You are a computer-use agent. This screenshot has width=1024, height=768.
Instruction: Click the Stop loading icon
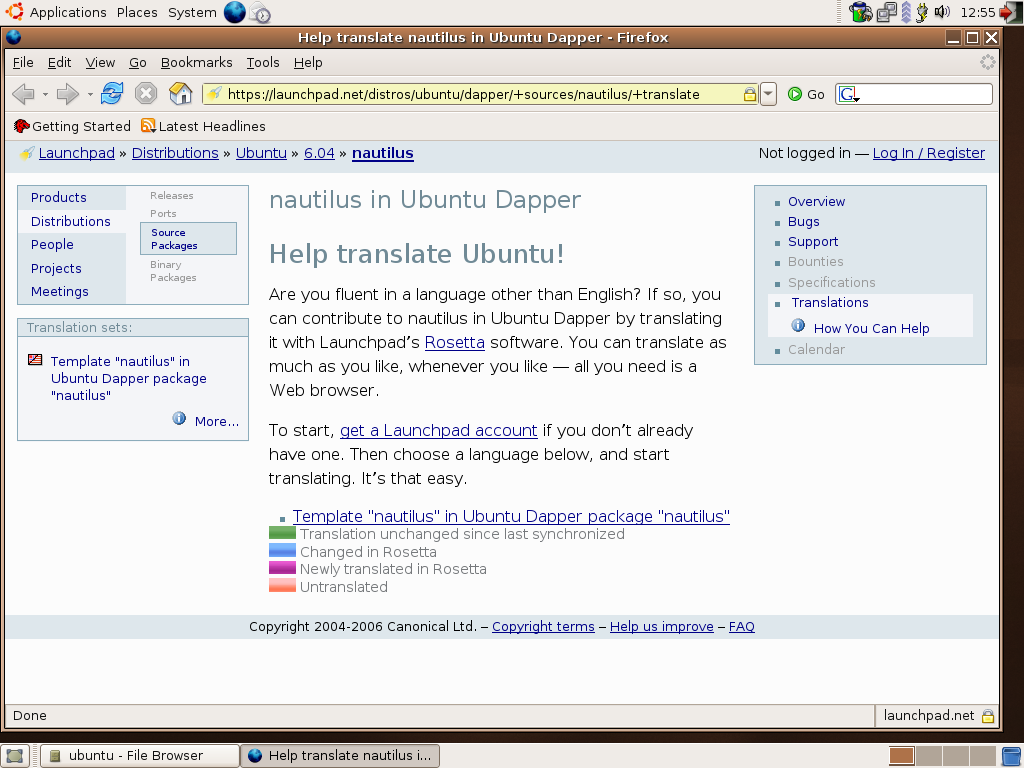(146, 94)
